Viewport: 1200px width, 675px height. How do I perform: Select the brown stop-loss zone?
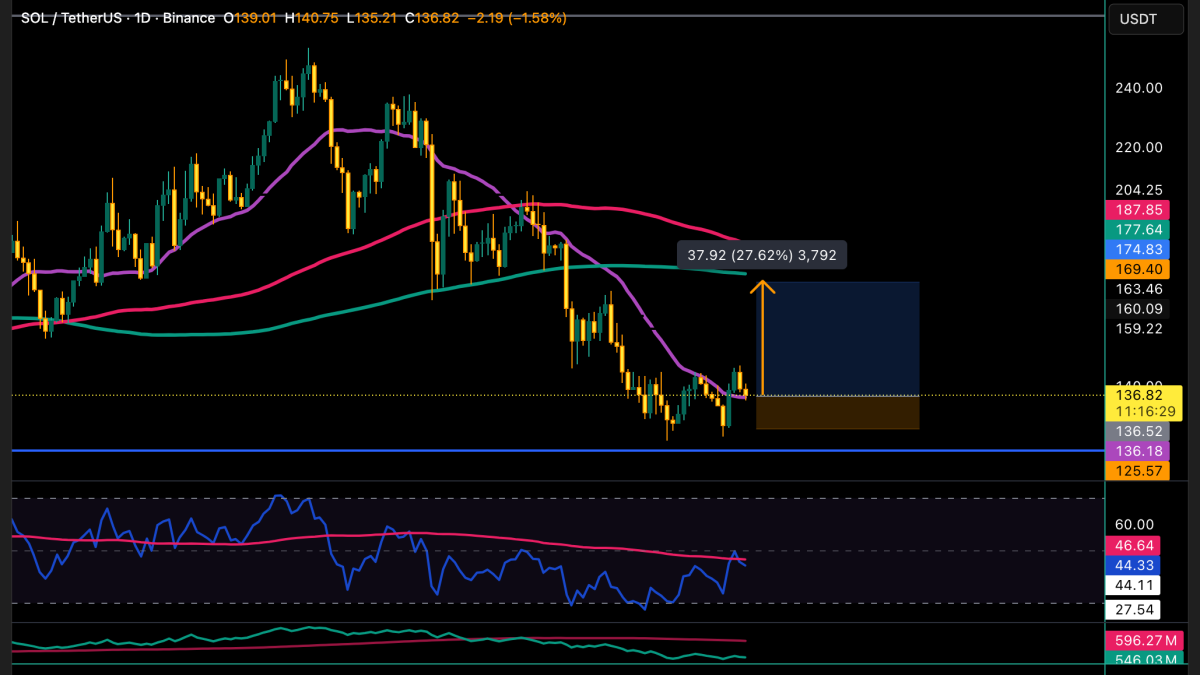point(838,413)
